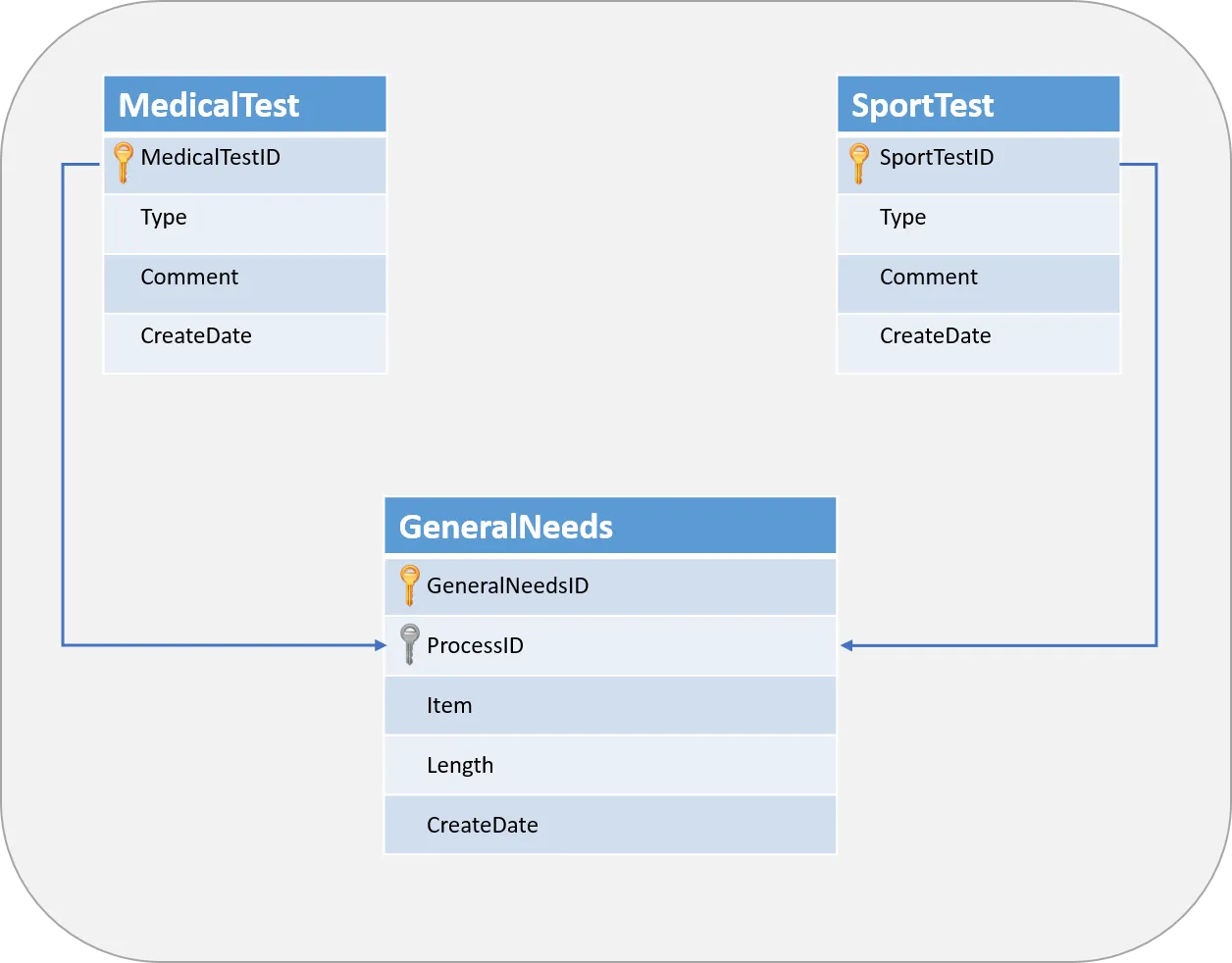This screenshot has width=1232, height=963.
Task: Select the Comment row in SportTest table
Action: (x=978, y=279)
